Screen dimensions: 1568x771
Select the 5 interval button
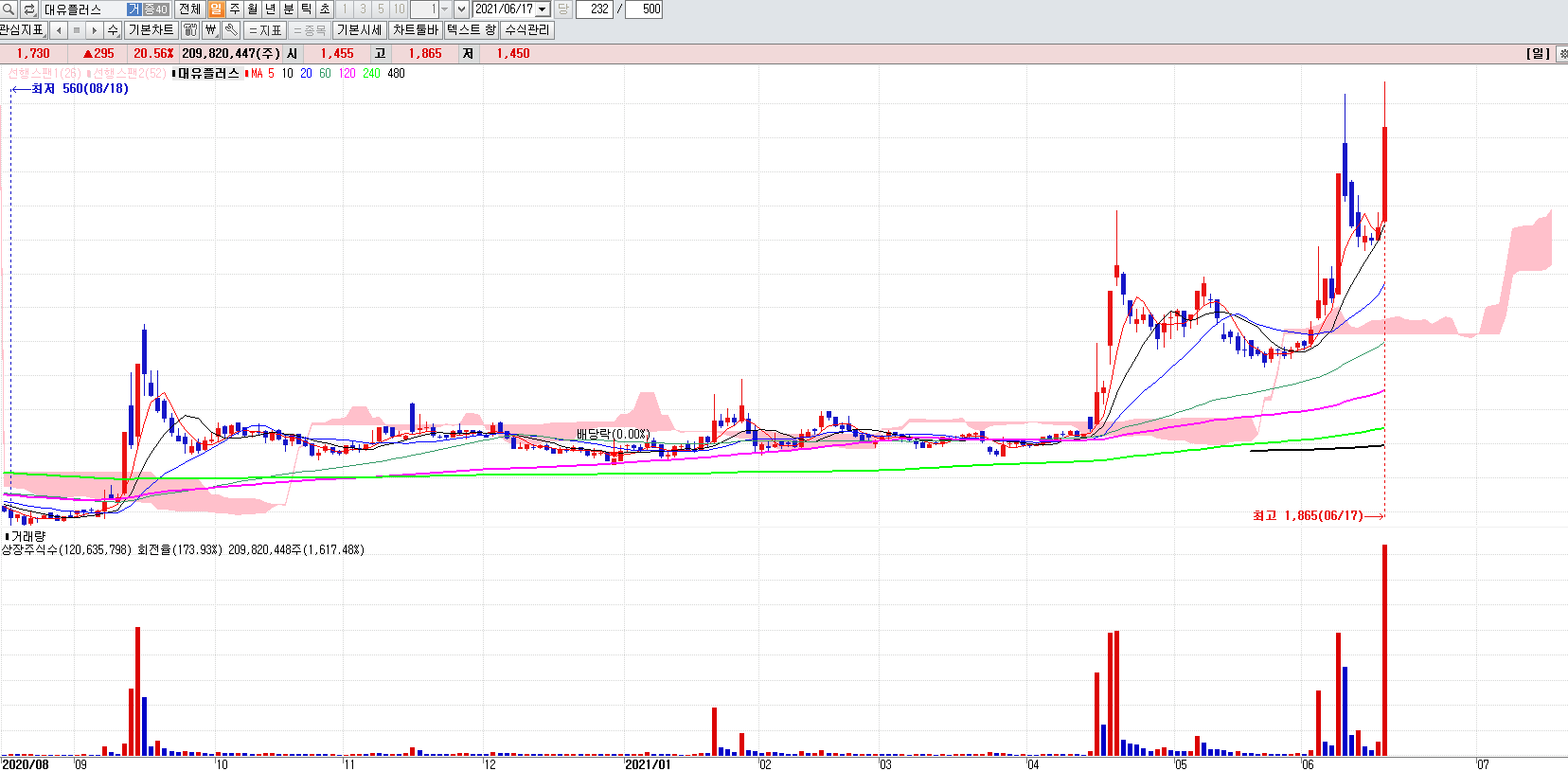pos(381,9)
